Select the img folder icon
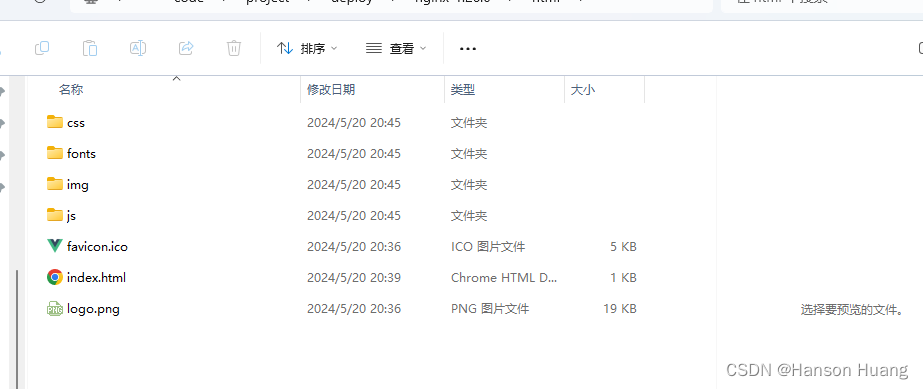The width and height of the screenshot is (923, 389). pos(55,184)
